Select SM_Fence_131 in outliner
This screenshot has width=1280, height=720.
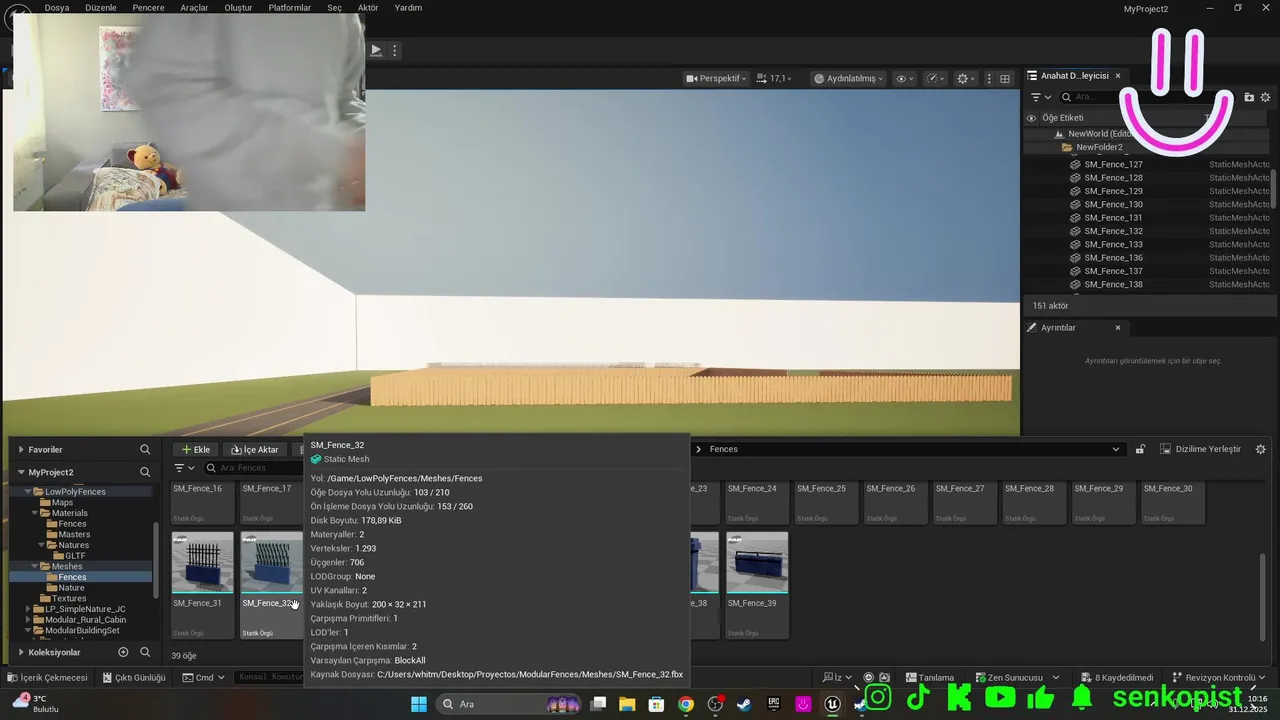coord(1113,218)
